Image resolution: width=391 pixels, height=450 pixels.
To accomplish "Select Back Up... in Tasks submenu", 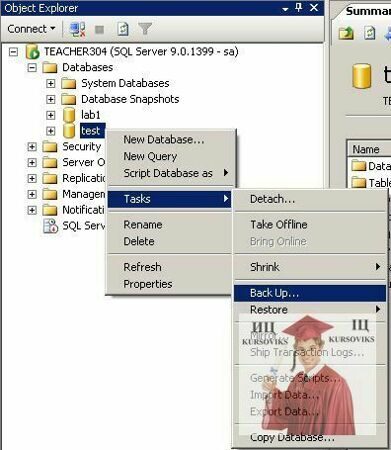I will pyautogui.click(x=310, y=293).
